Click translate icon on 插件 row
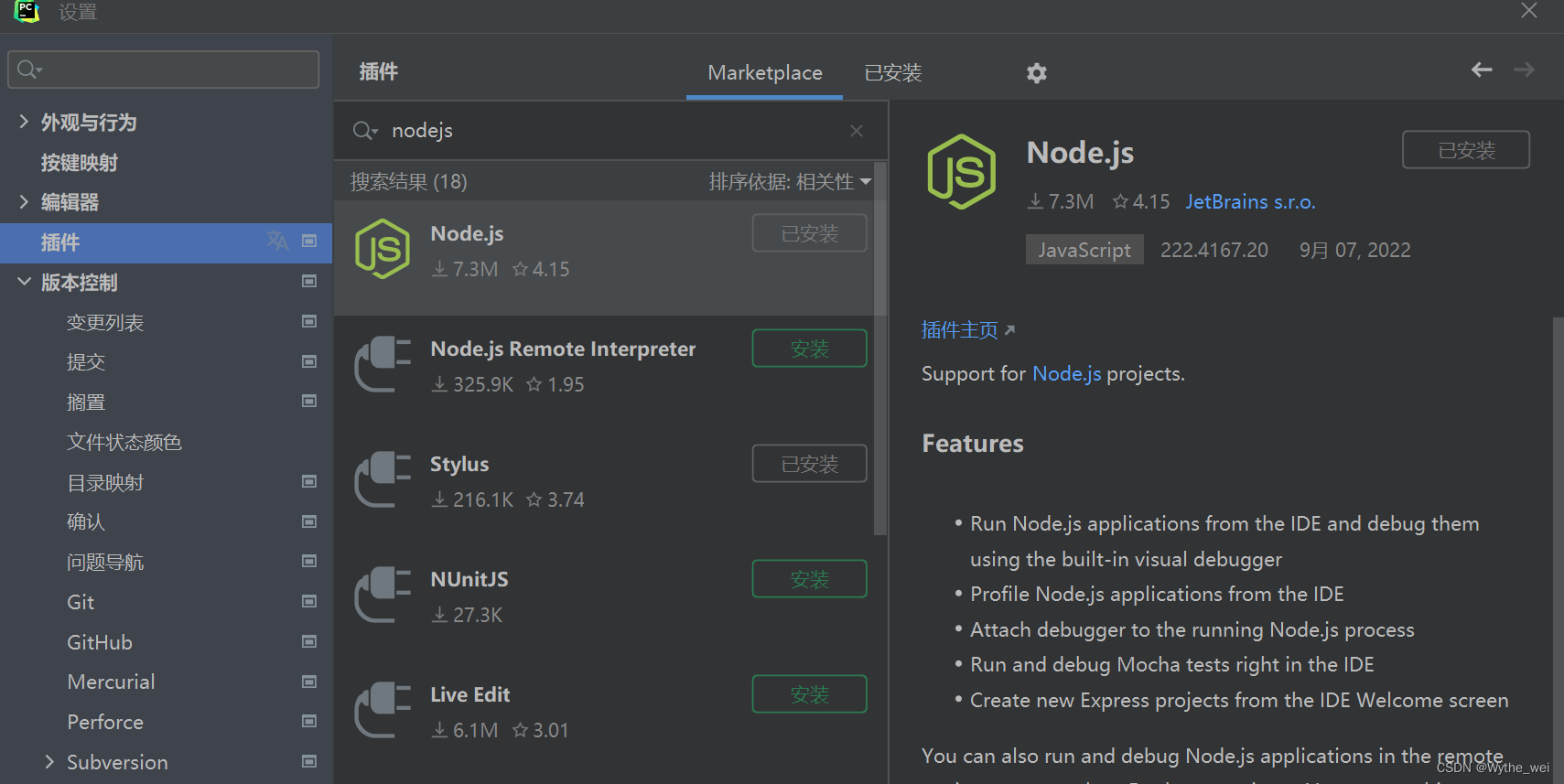 277,241
